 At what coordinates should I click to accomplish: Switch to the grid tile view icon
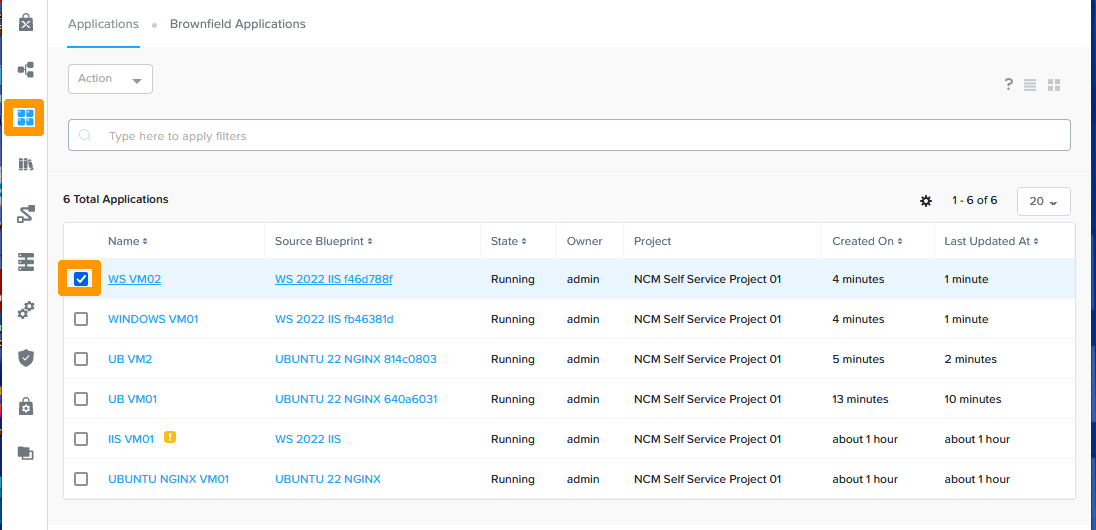pos(1053,85)
